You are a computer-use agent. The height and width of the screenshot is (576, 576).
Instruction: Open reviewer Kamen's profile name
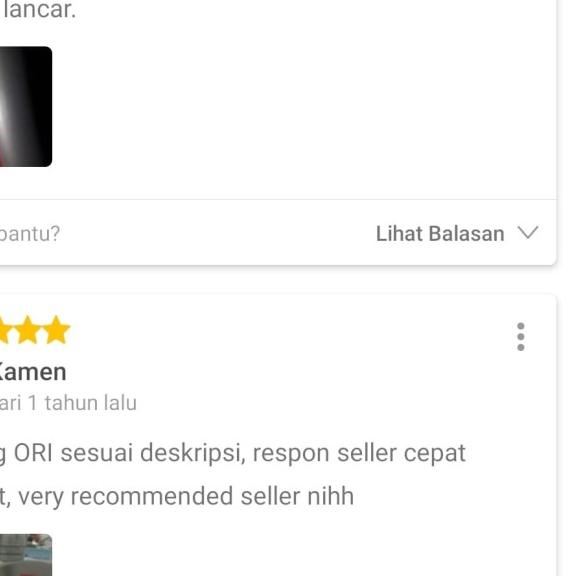(33, 372)
